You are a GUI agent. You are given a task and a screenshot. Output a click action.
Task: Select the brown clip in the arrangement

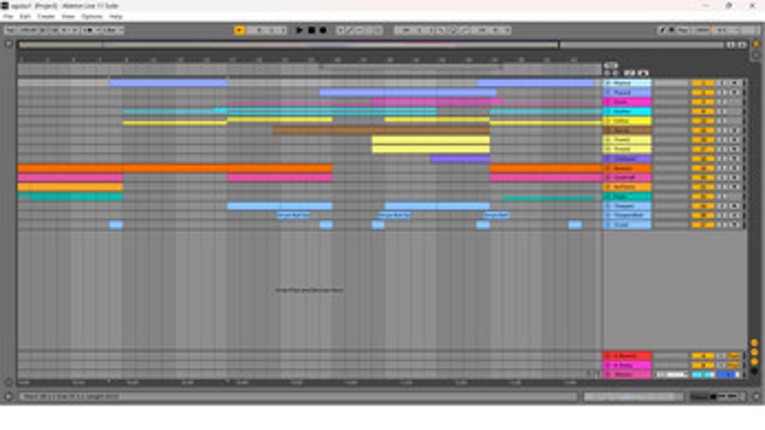coord(381,130)
